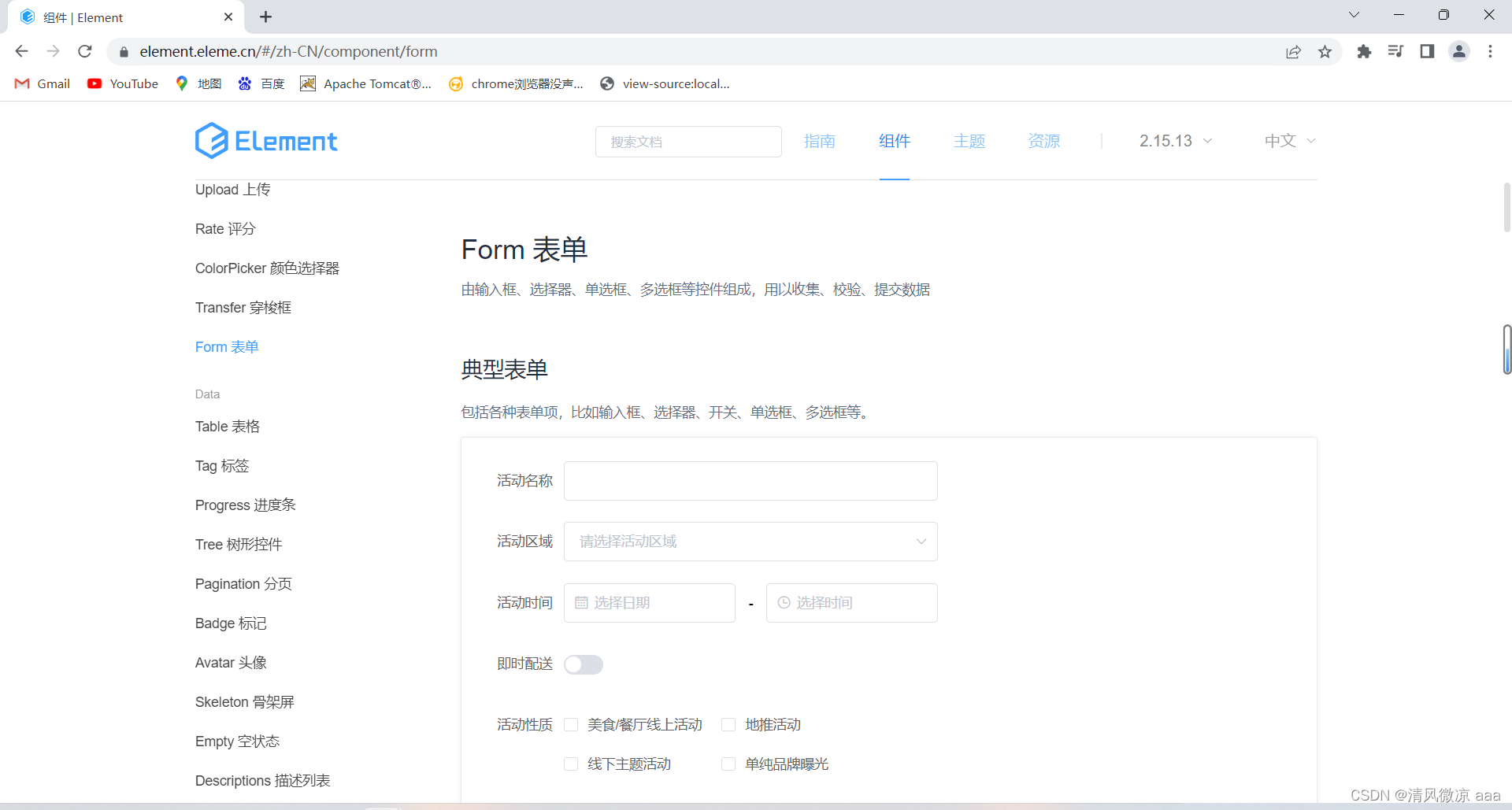1512x810 pixels.
Task: Click the 搜索文档 search field
Action: point(688,142)
